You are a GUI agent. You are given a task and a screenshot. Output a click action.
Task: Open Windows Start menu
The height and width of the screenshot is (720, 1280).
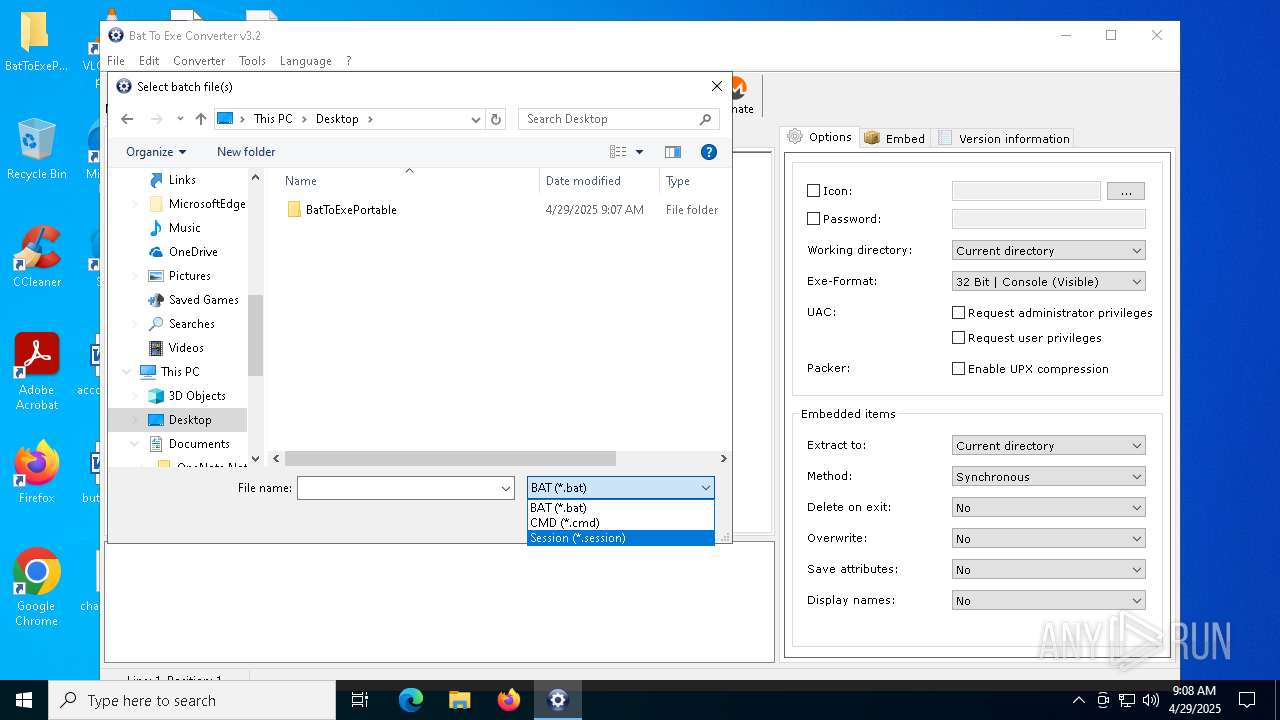pyautogui.click(x=24, y=700)
